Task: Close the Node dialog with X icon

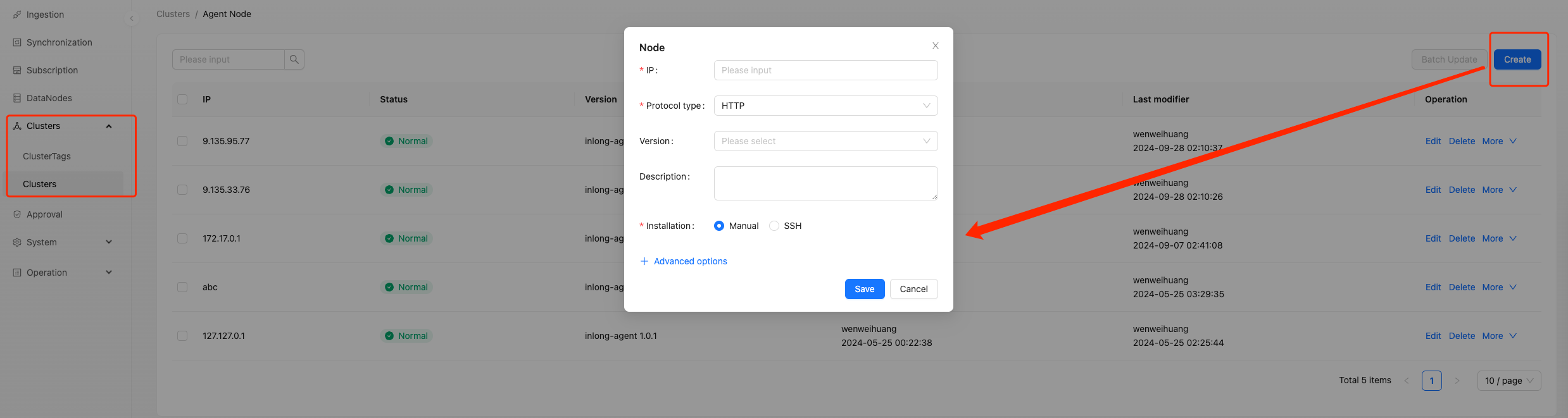Action: coord(935,46)
